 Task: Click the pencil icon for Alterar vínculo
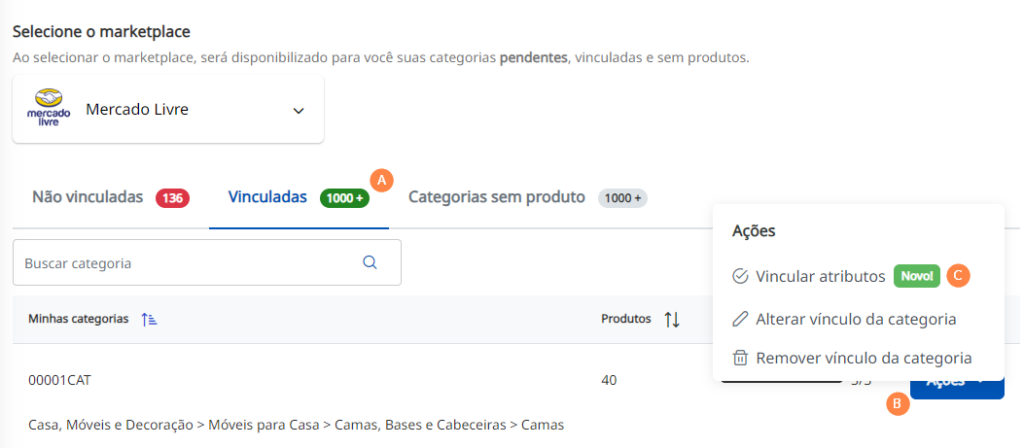(x=740, y=319)
